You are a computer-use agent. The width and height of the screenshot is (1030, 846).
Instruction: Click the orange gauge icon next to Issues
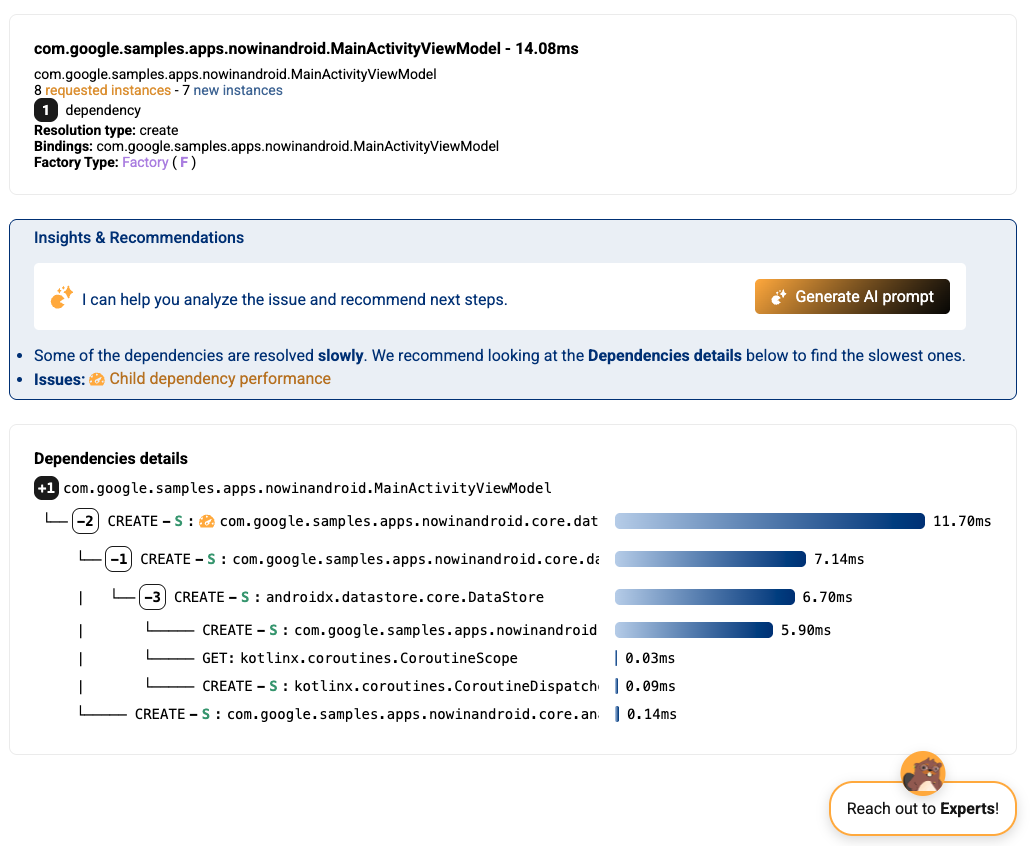(x=97, y=380)
